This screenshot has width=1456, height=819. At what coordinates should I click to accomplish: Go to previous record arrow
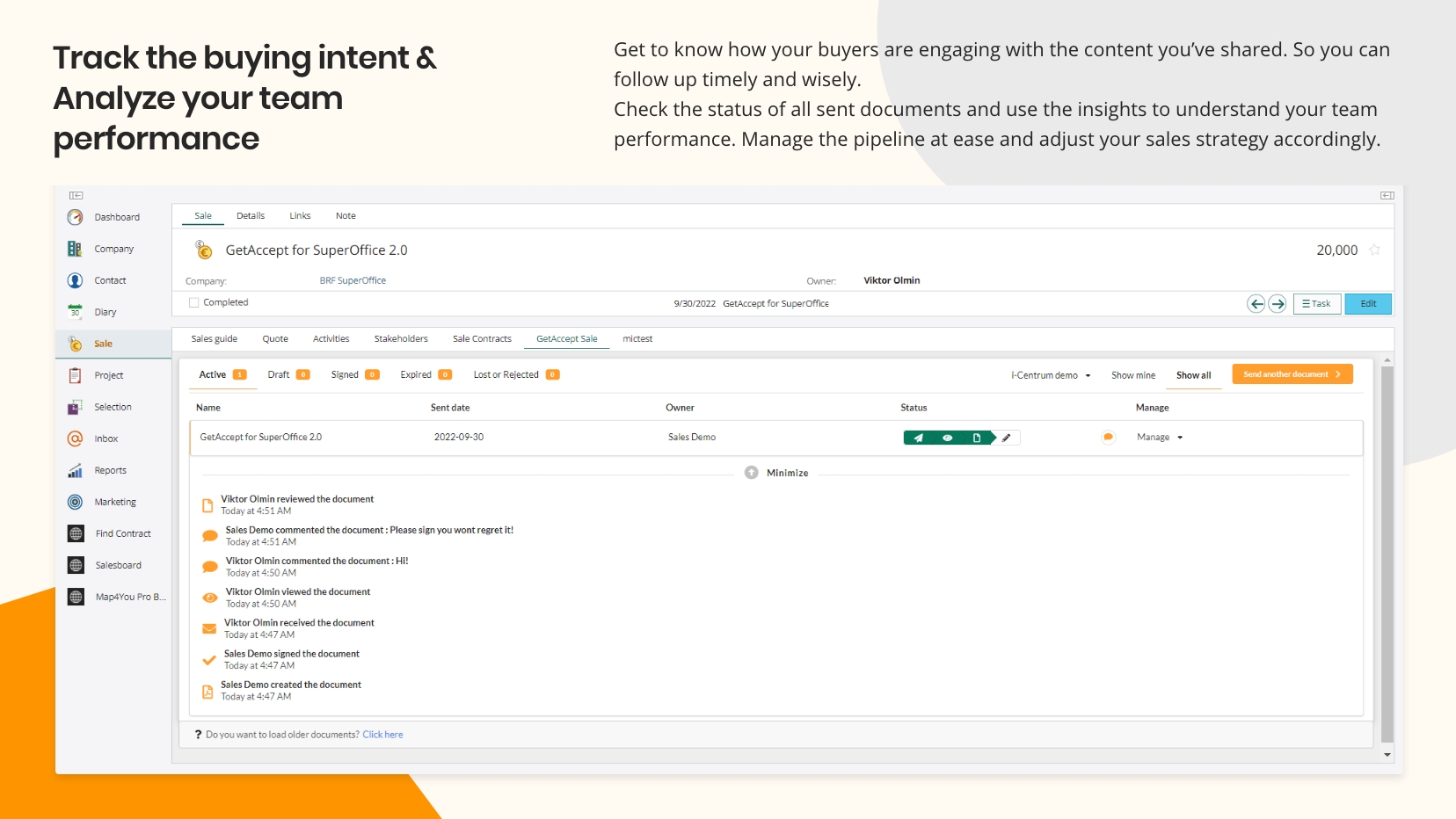1256,304
